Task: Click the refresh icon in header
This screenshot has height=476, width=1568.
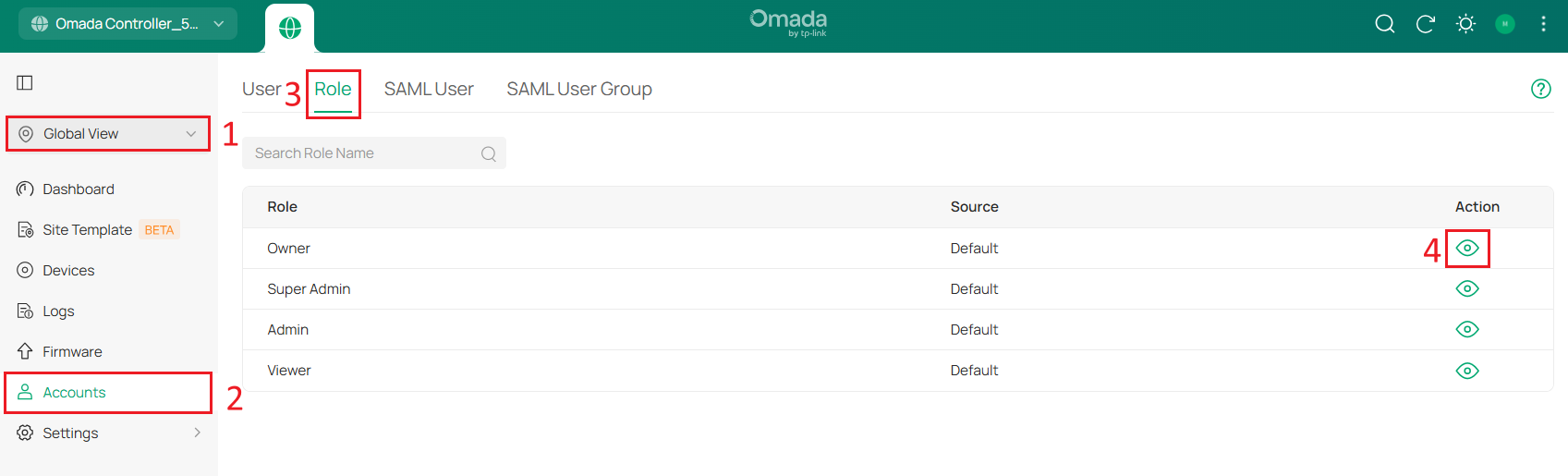Action: coord(1425,24)
